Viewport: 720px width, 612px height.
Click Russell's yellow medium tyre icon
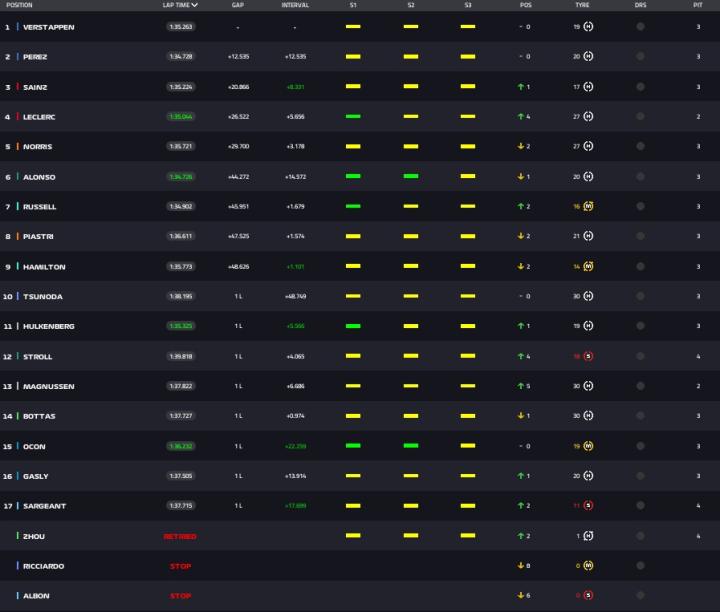[x=588, y=207]
